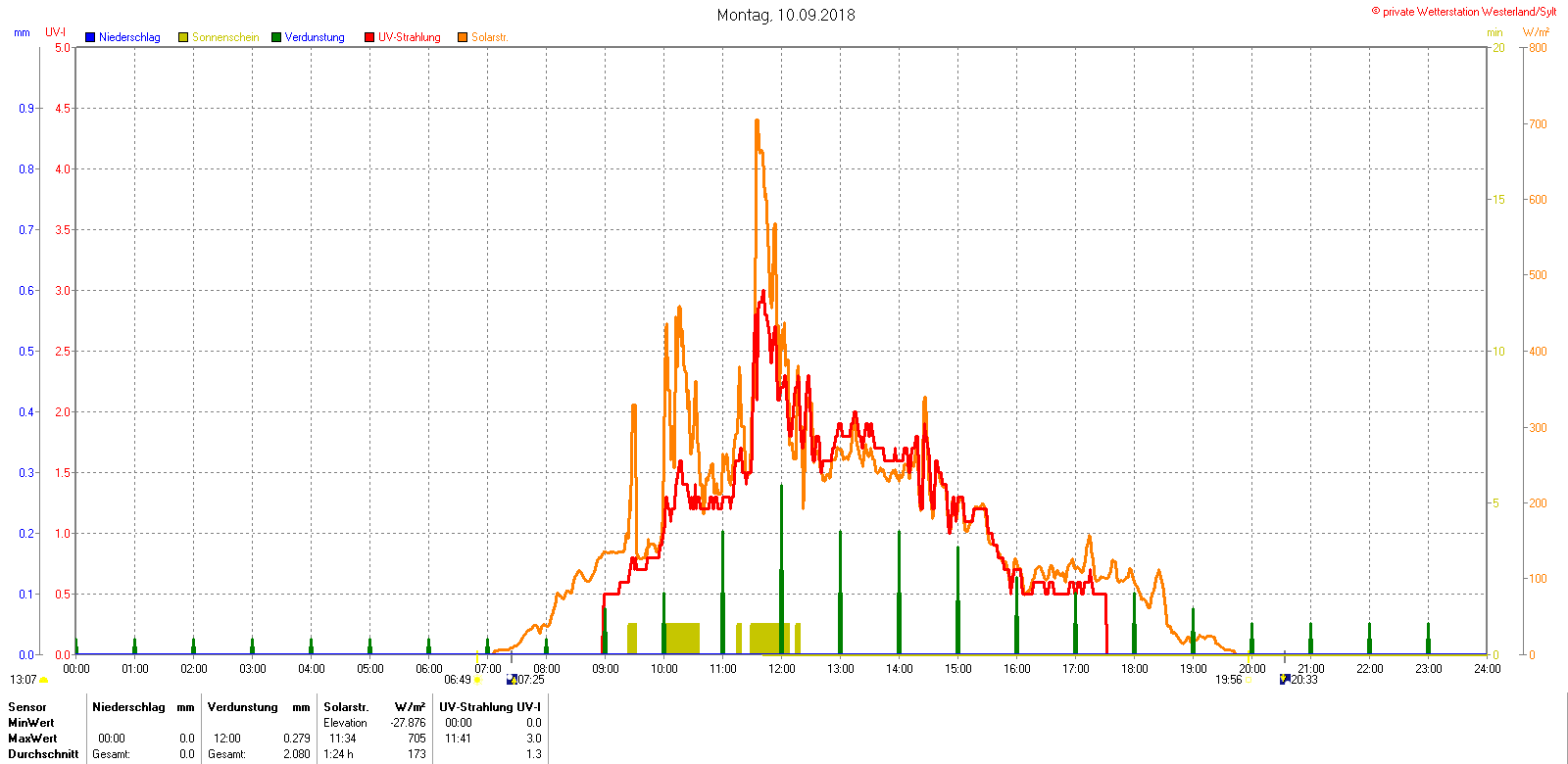Click the 'MaxWert' row label
This screenshot has height=764, width=1568.
click(32, 739)
